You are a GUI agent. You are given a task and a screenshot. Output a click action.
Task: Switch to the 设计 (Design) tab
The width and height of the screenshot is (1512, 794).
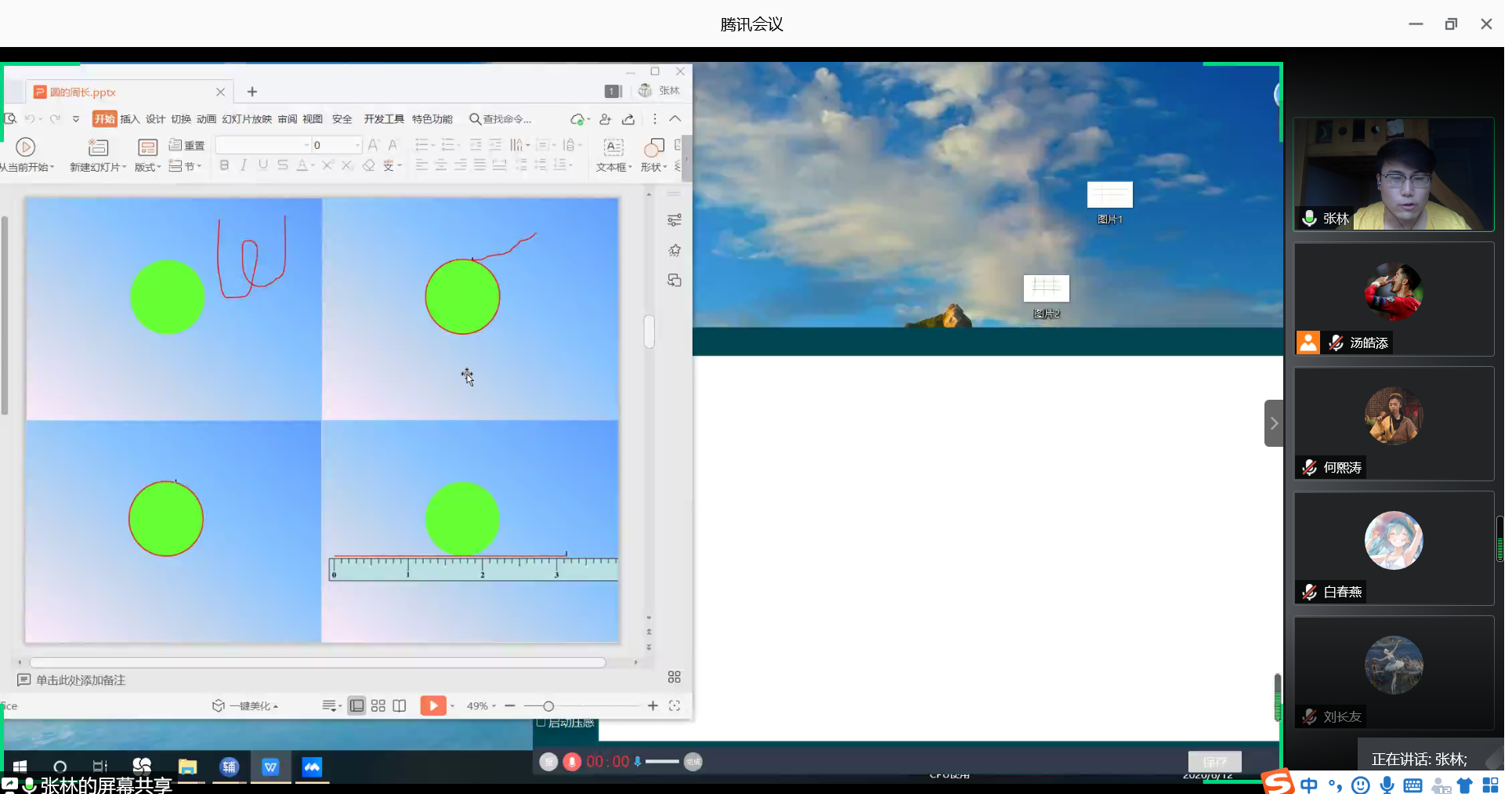pyautogui.click(x=155, y=119)
